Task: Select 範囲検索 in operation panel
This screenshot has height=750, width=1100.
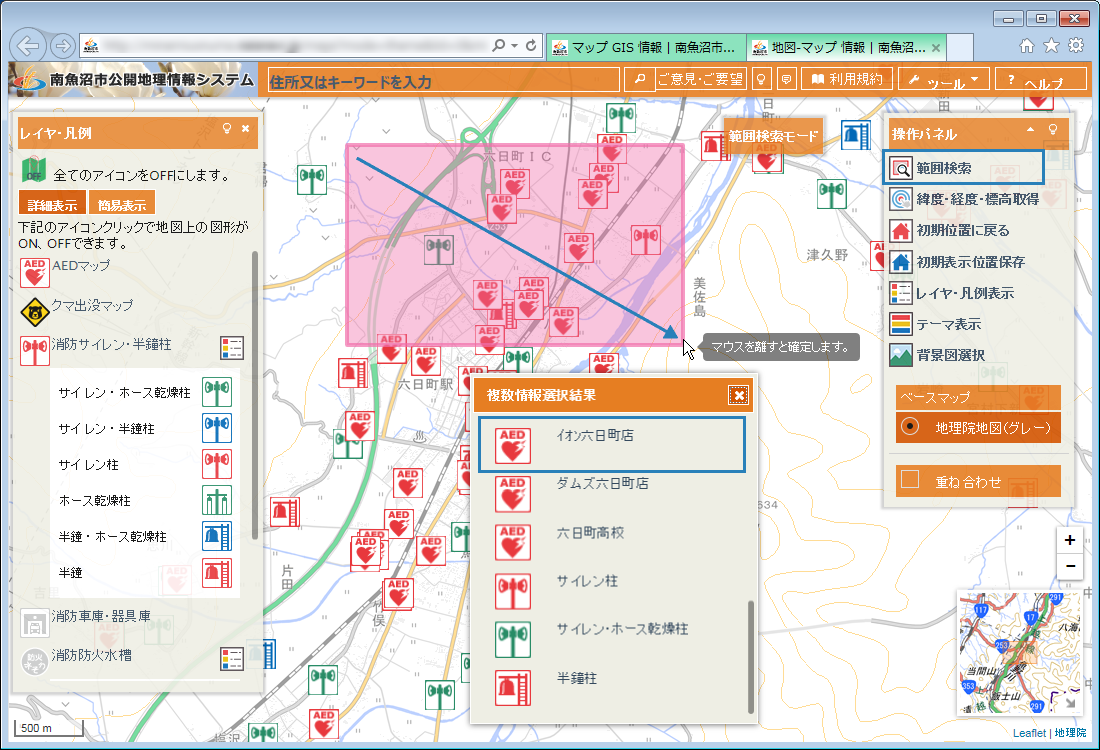Action: tap(963, 168)
